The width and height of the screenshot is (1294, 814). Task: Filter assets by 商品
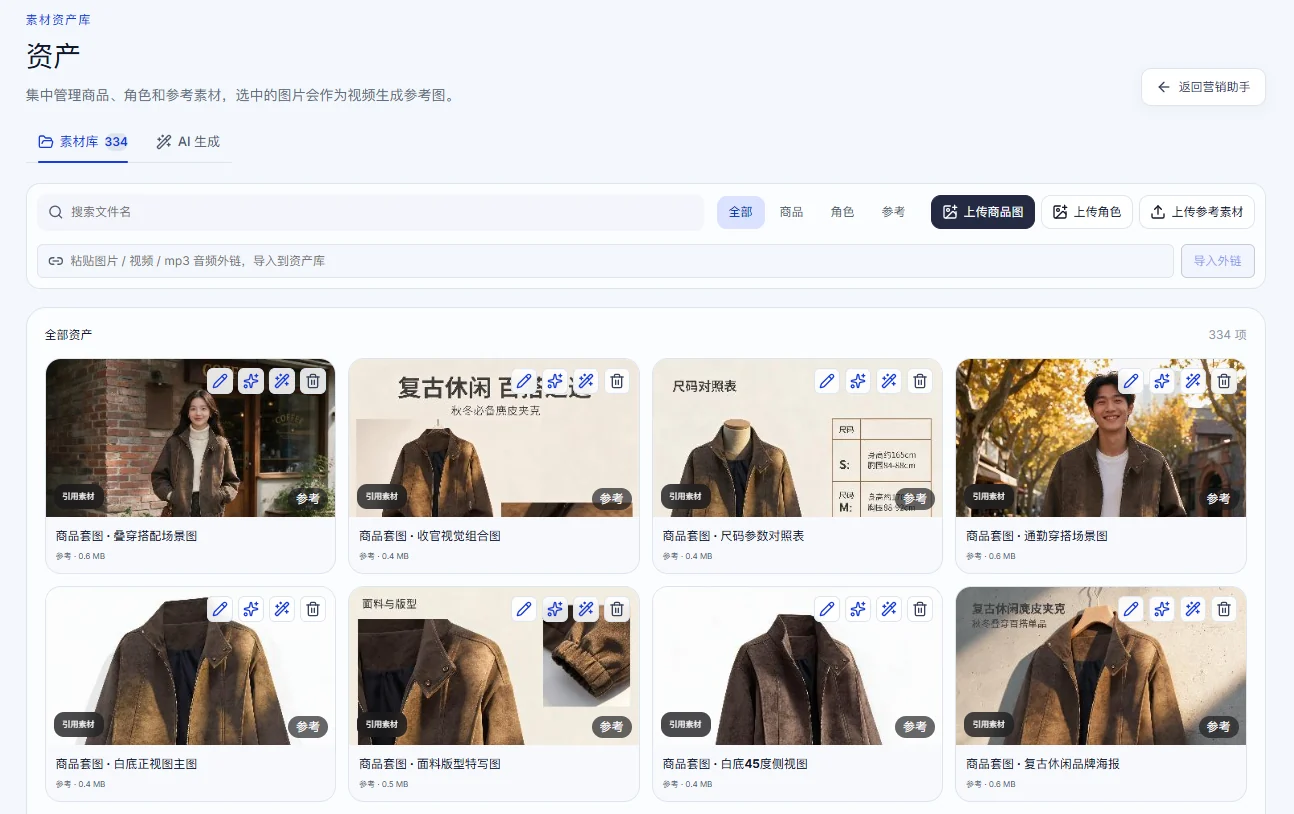click(x=792, y=212)
